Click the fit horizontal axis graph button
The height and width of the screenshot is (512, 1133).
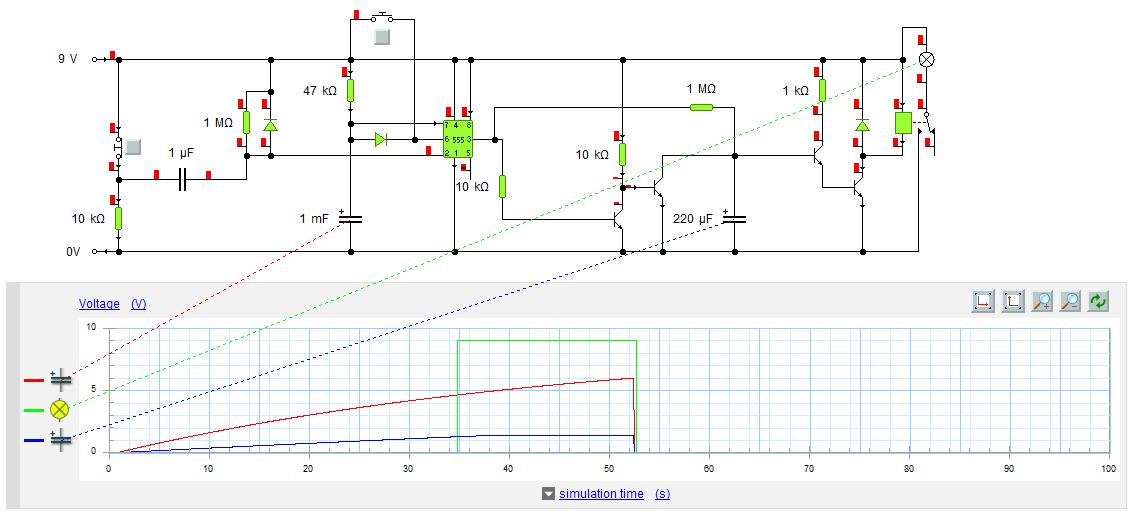tap(984, 301)
